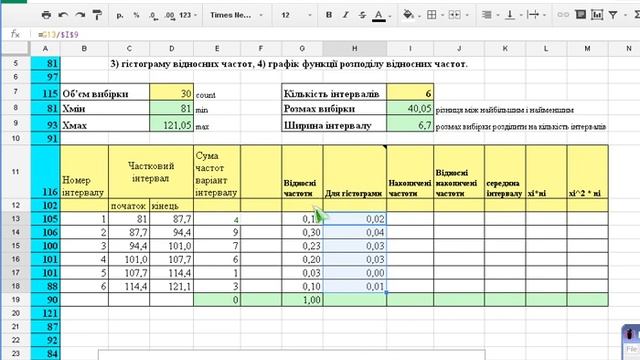Click the 'xi^2 * ni' header cell

pos(587,172)
